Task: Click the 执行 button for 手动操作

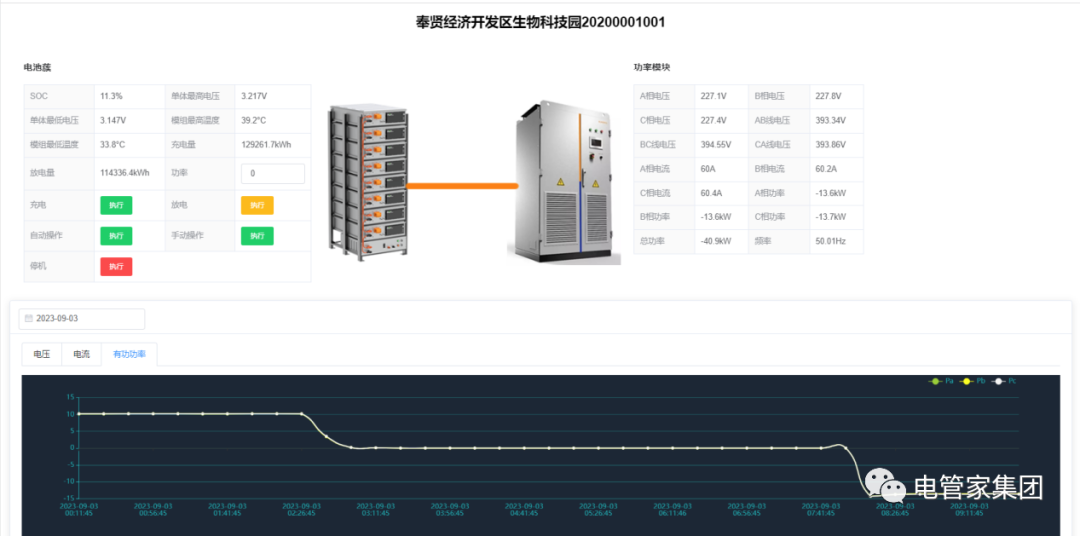Action: (x=257, y=236)
